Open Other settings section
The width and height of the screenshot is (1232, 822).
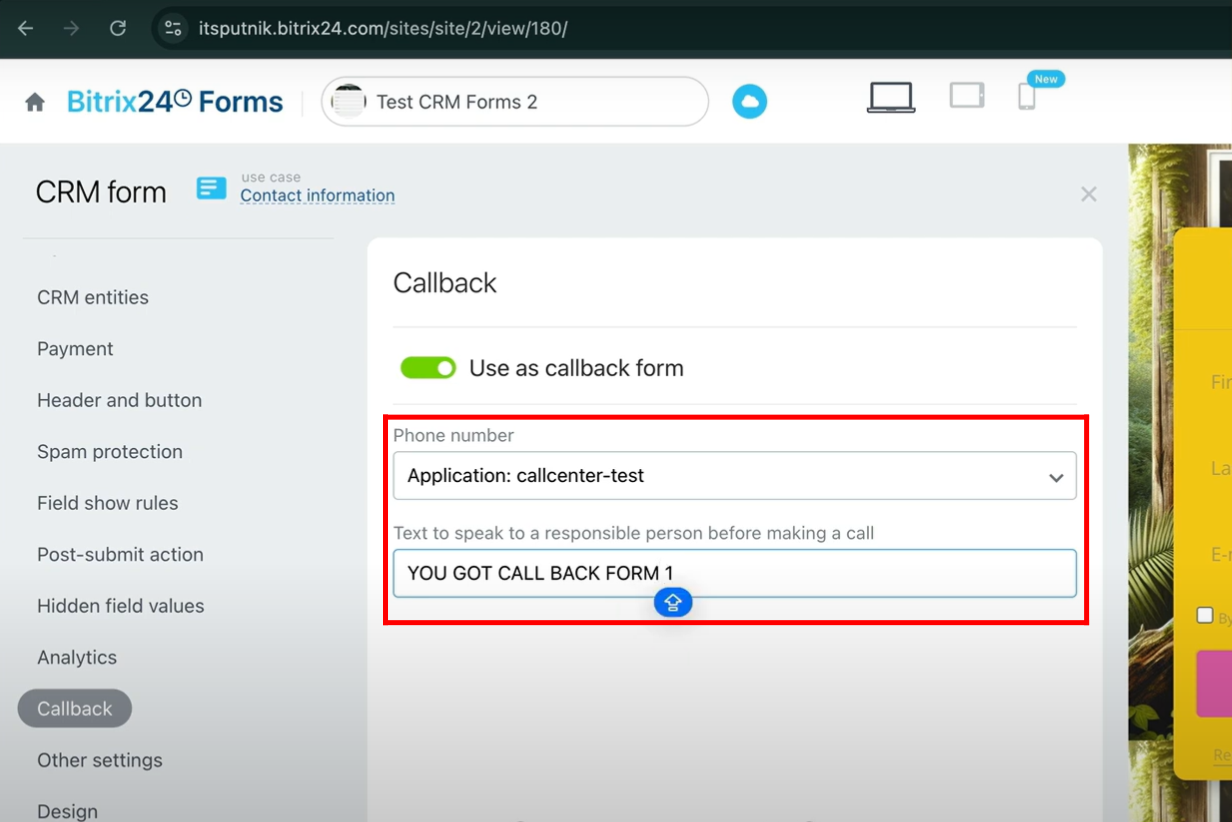click(100, 760)
